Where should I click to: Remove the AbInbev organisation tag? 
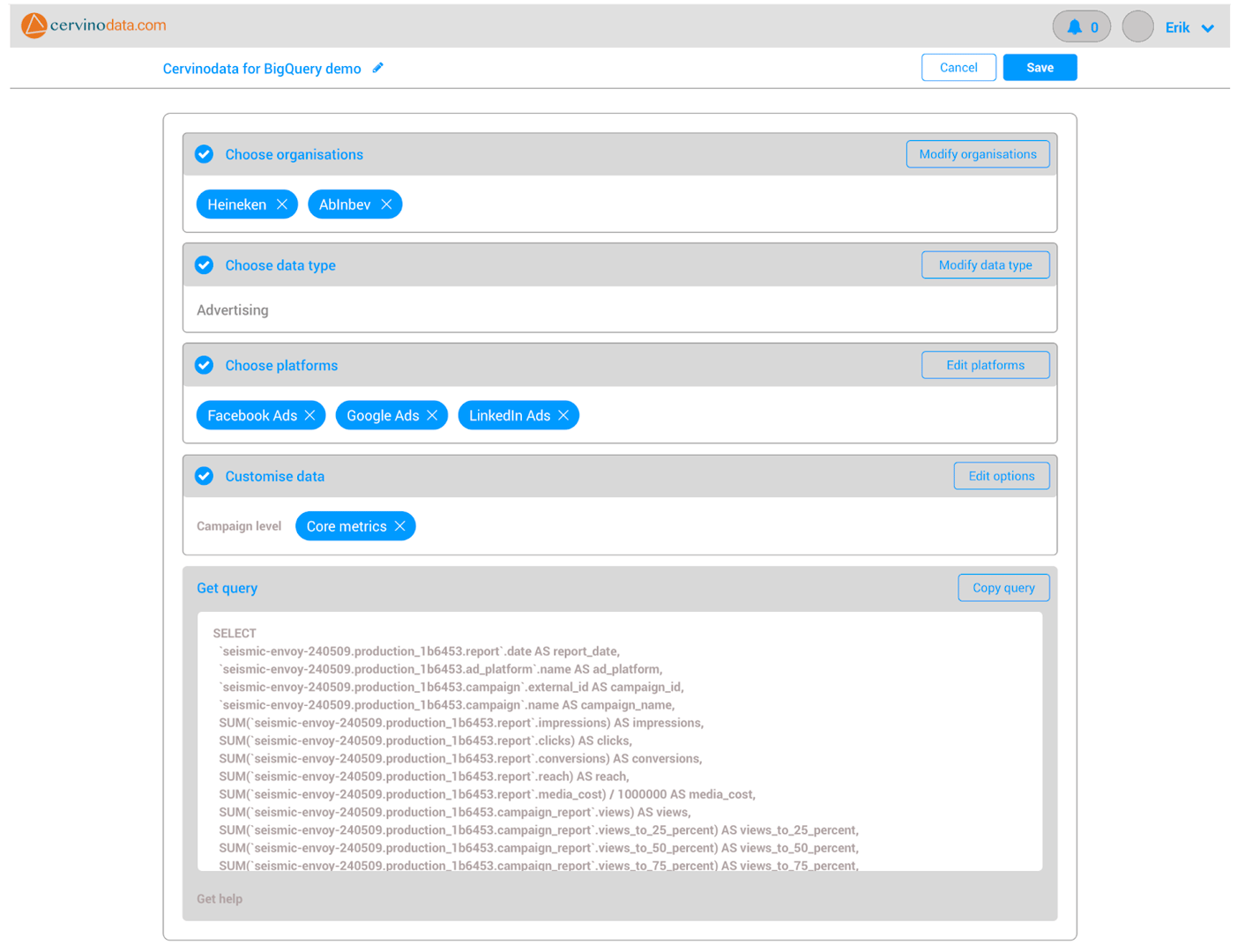[x=386, y=205]
